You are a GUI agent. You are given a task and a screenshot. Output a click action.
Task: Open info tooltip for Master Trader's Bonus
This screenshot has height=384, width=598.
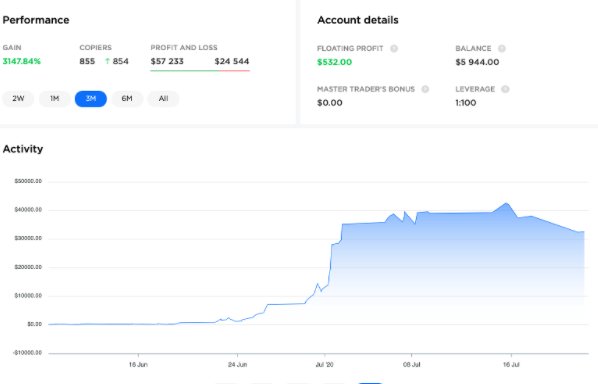425,89
